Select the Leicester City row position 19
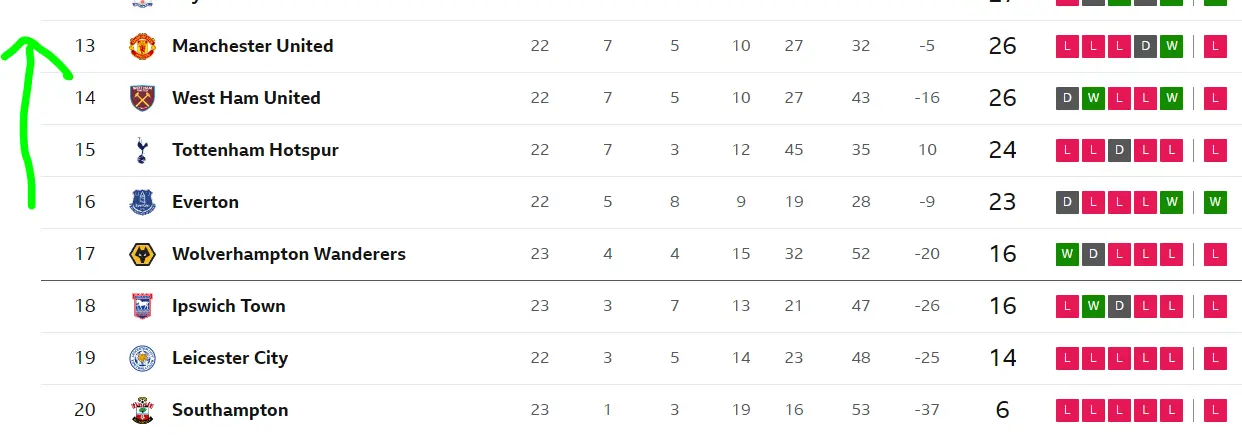 85,358
